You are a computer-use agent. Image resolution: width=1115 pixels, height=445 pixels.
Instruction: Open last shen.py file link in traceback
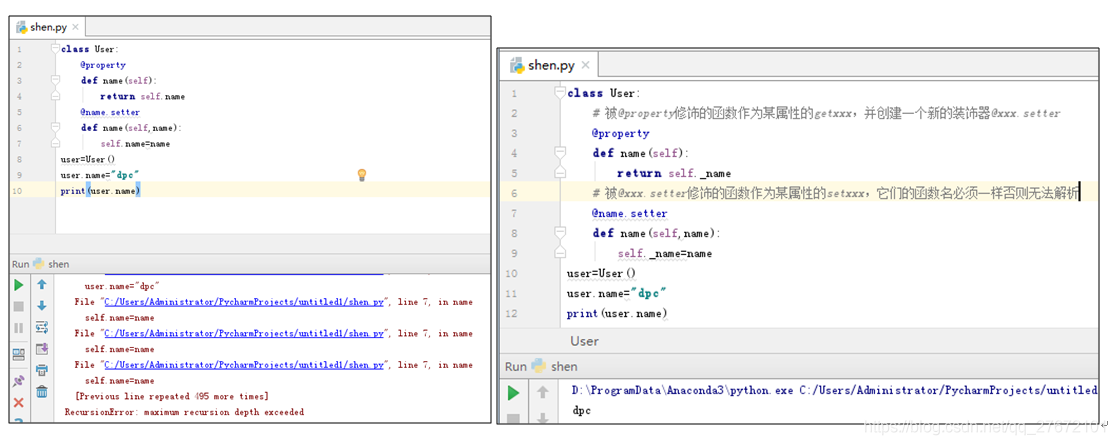[x=244, y=366]
